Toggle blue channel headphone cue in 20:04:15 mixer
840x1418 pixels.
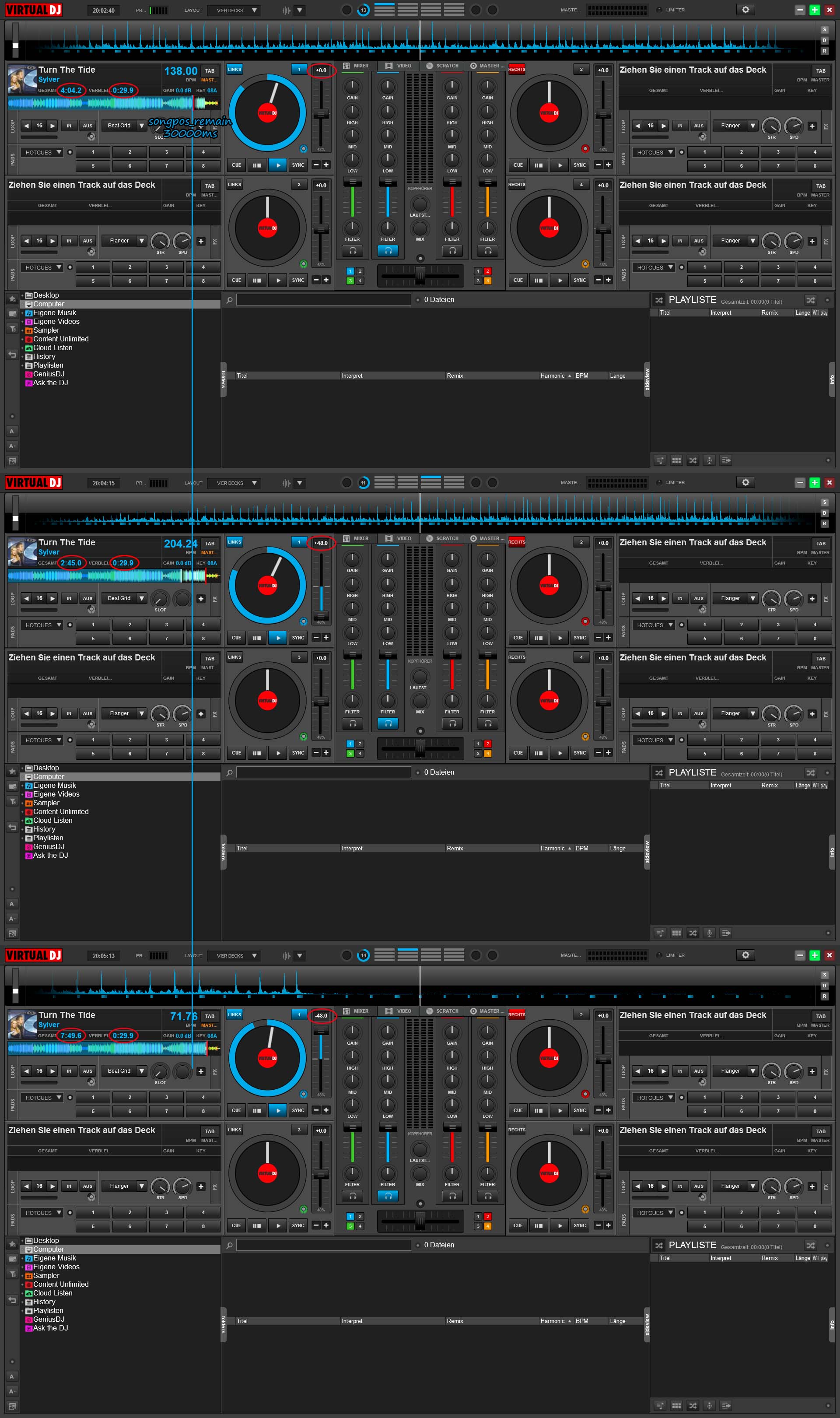coord(388,723)
